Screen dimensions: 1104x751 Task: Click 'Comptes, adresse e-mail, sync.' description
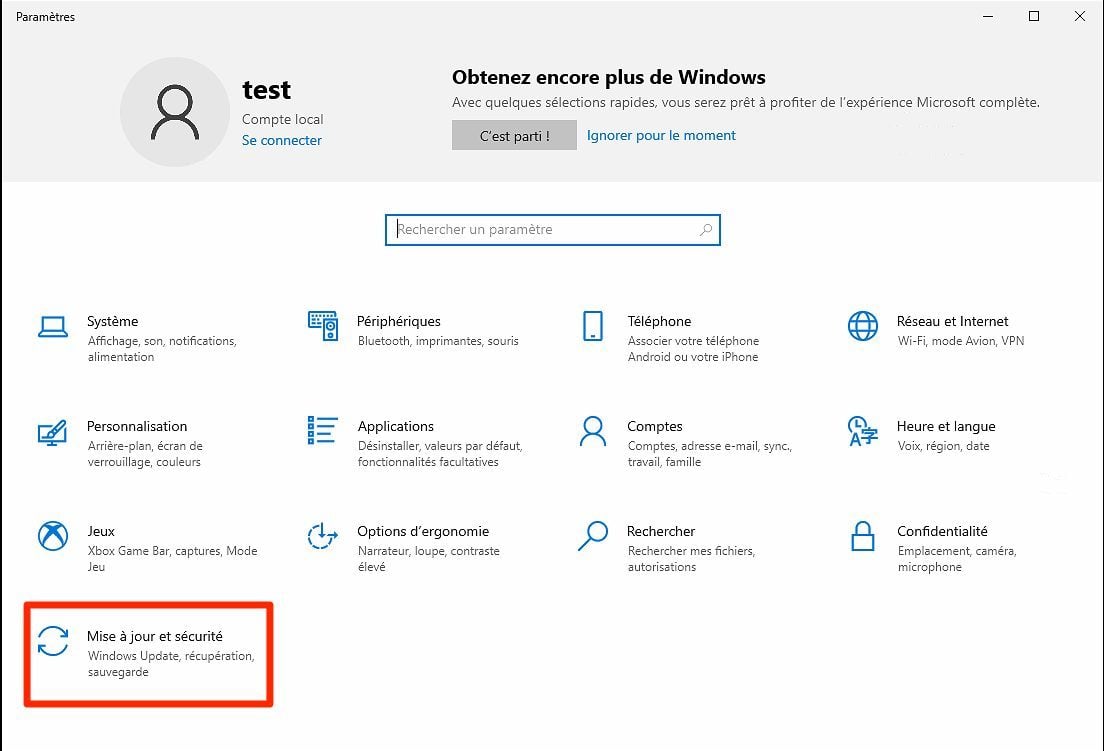(x=710, y=454)
